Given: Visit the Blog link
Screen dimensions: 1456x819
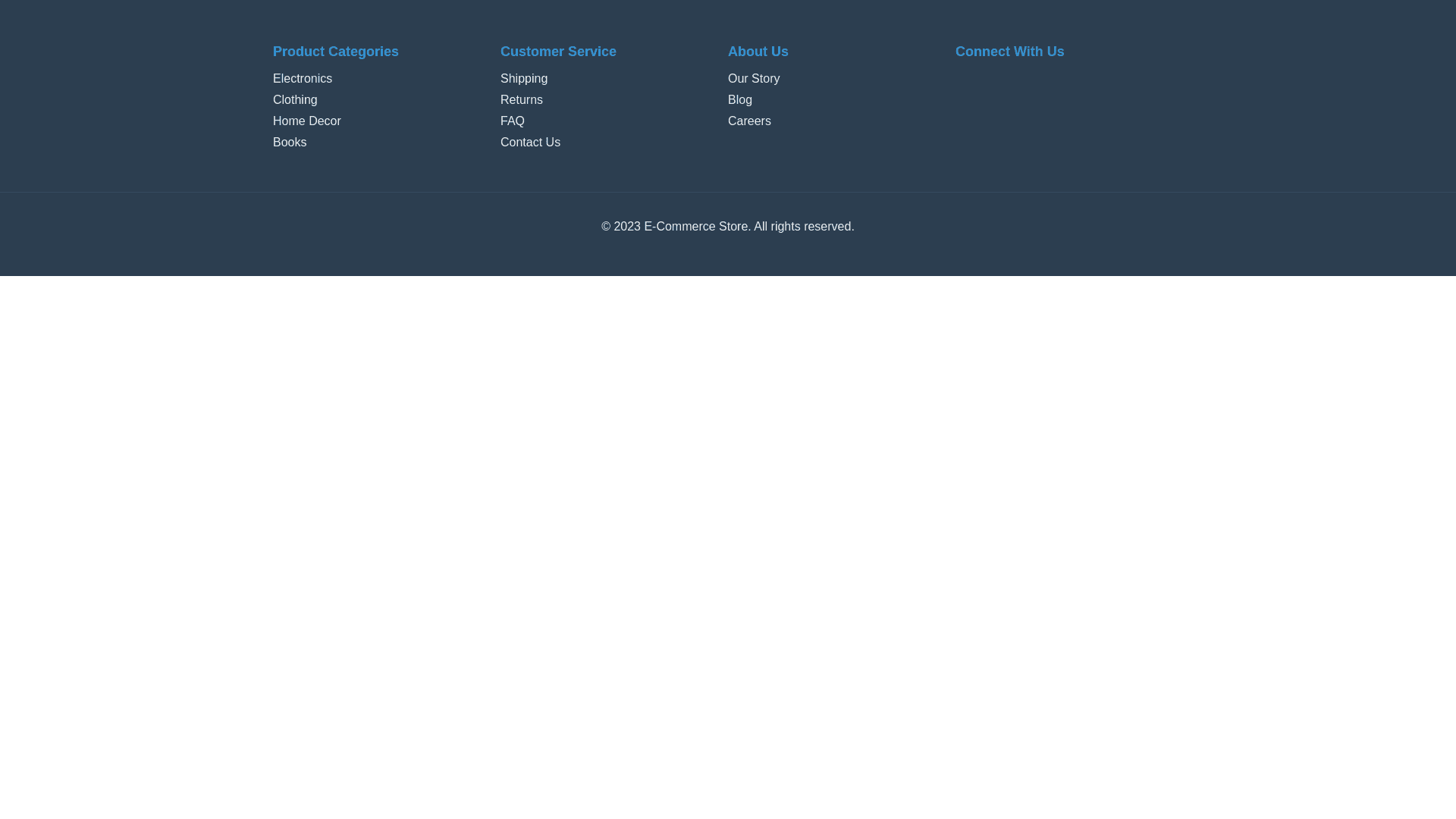Looking at the screenshot, I should (739, 100).
